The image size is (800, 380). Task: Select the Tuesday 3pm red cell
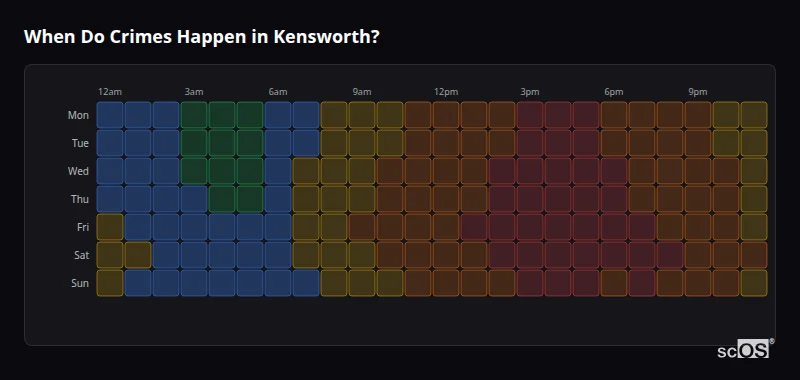click(x=530, y=143)
